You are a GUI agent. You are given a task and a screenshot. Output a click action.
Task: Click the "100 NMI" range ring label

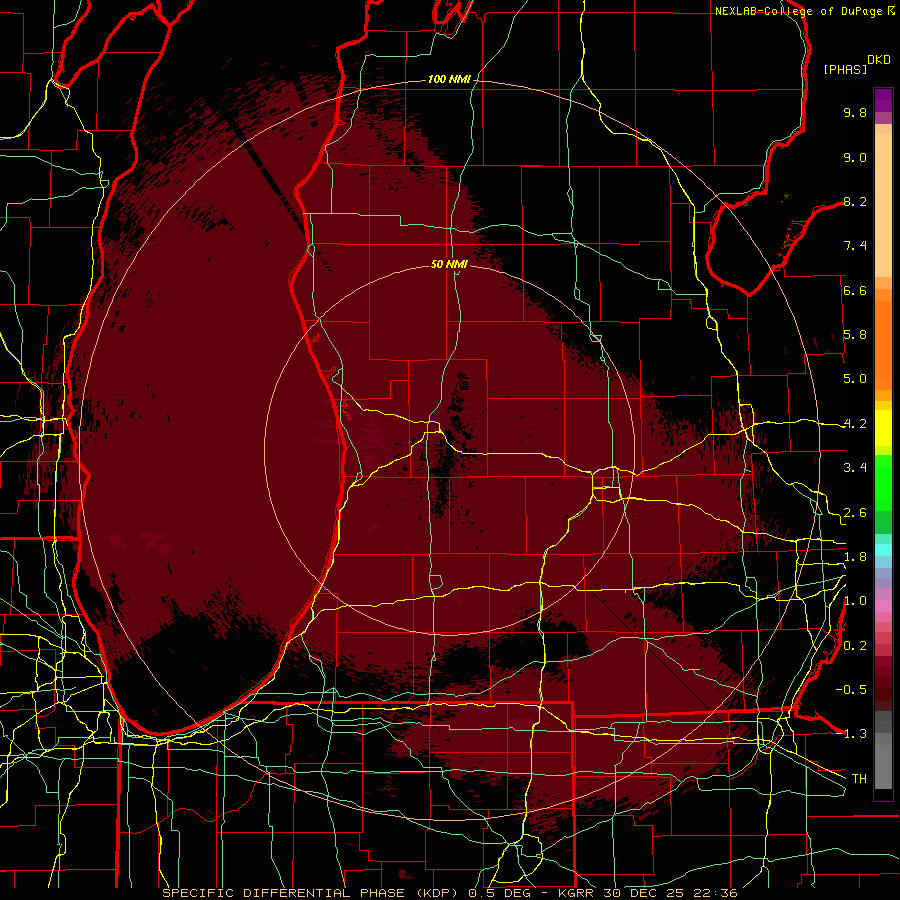449,79
